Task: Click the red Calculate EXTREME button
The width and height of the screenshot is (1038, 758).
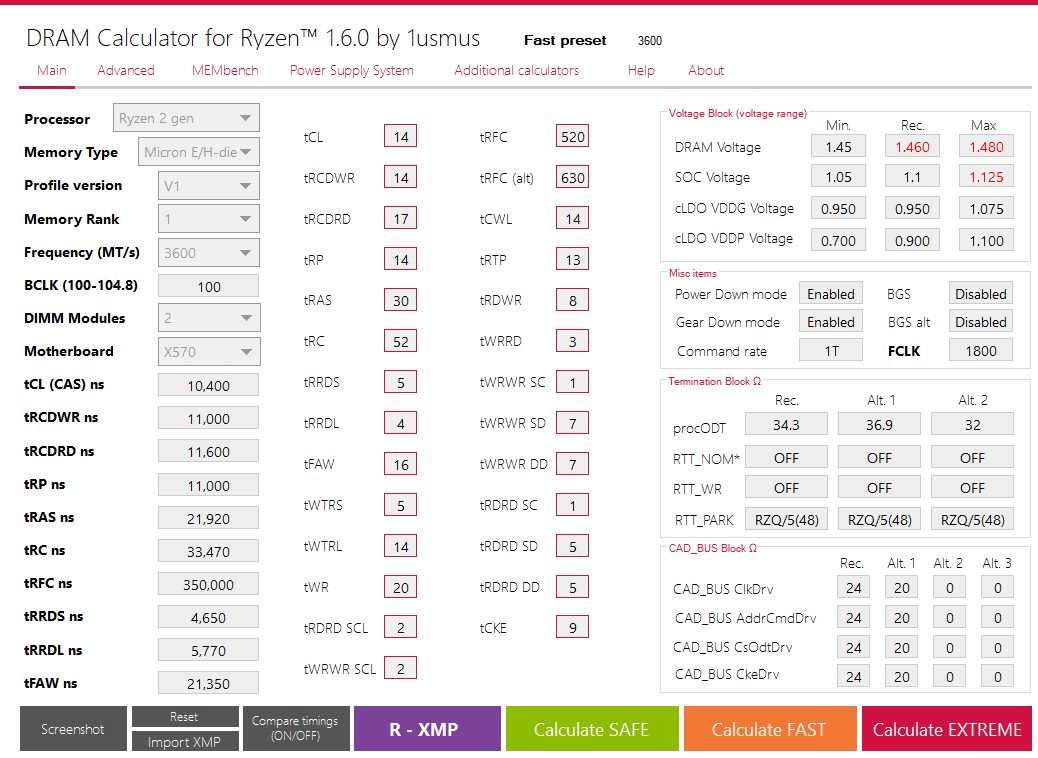Action: [947, 728]
